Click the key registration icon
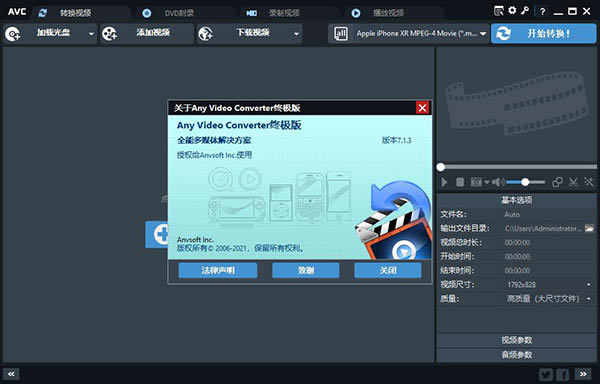This screenshot has width=600, height=384. [525, 10]
